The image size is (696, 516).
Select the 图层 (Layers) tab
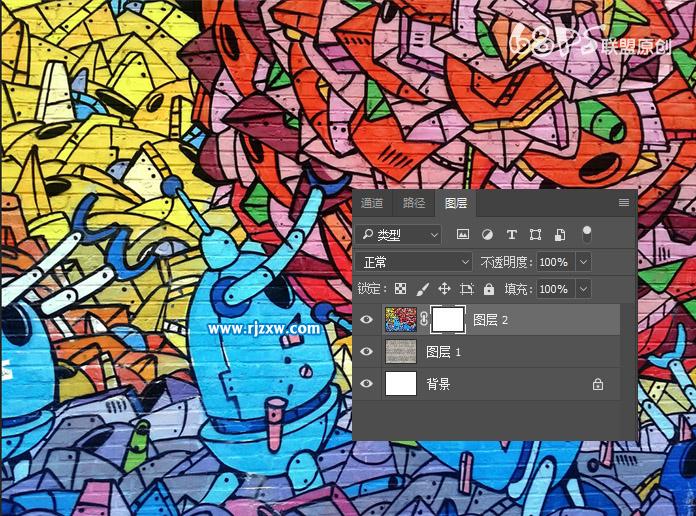click(x=456, y=203)
